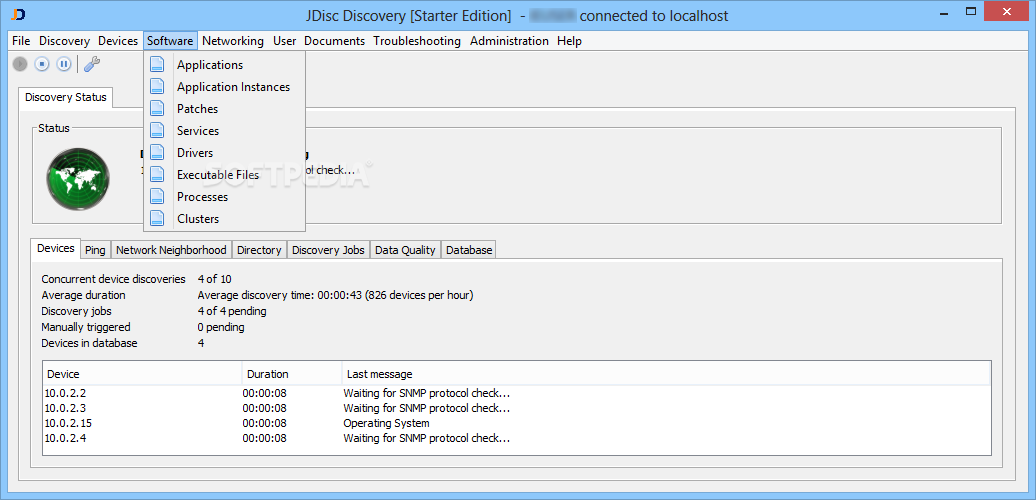Click the start discovery play icon
The image size is (1036, 500).
pos(20,64)
